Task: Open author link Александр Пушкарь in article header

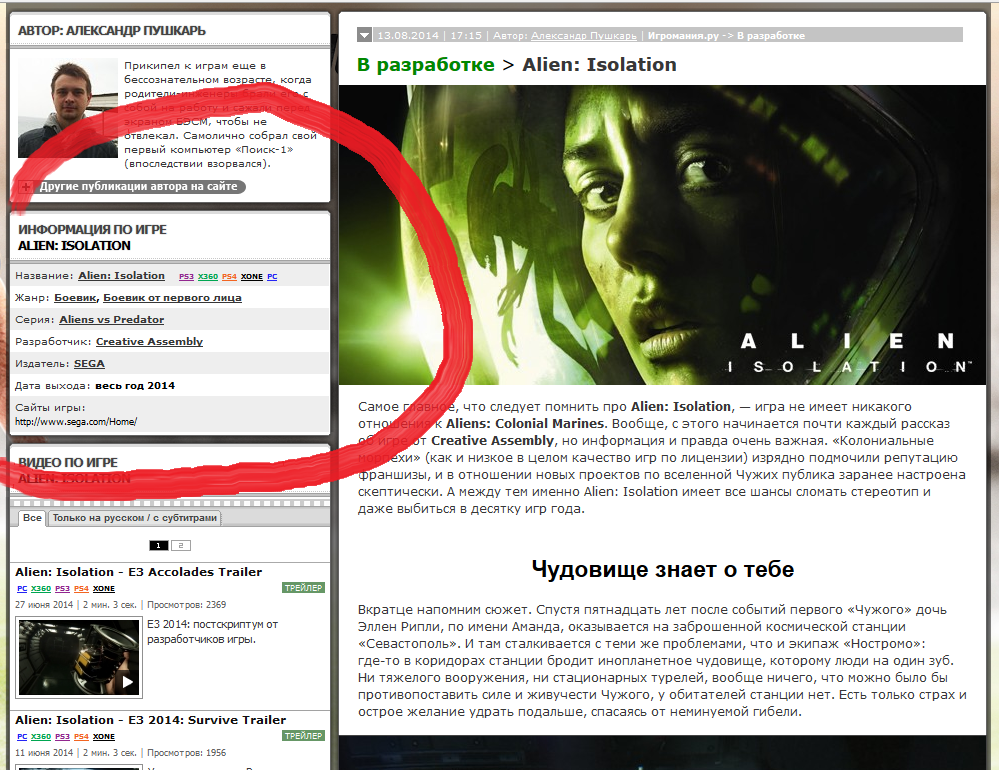Action: coord(584,36)
